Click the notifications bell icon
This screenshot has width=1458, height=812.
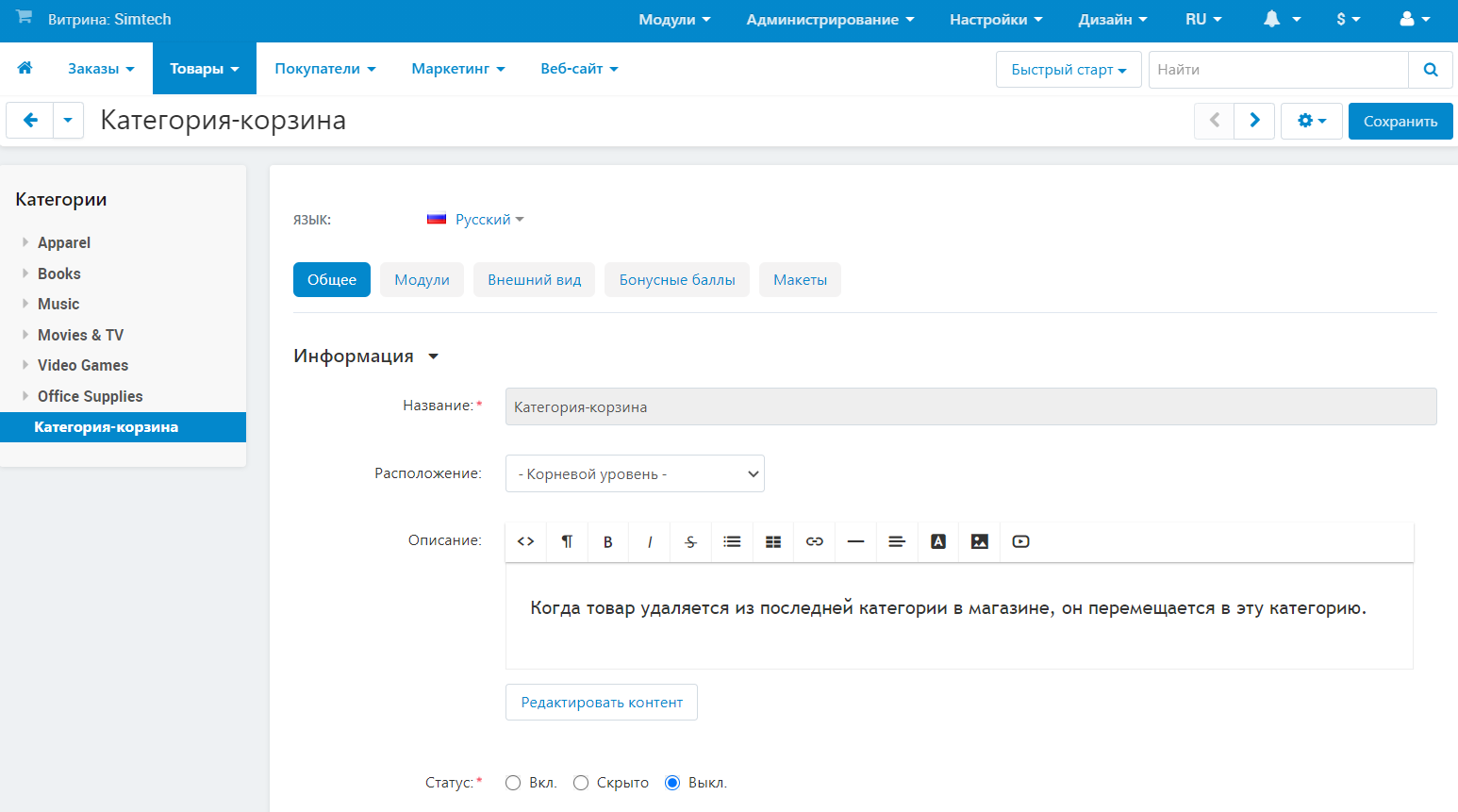1272,20
